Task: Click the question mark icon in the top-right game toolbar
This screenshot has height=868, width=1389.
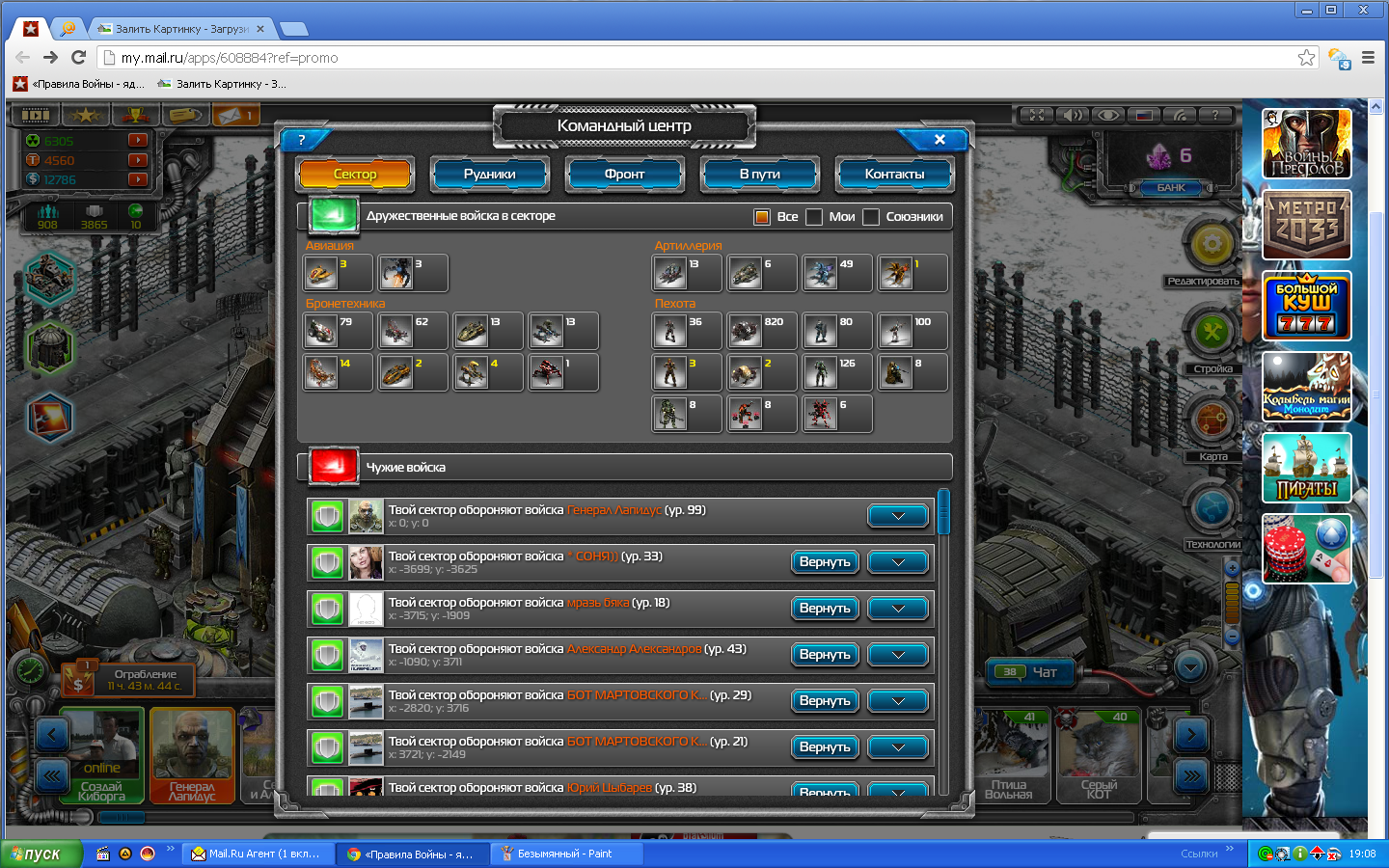Action: pyautogui.click(x=1215, y=115)
